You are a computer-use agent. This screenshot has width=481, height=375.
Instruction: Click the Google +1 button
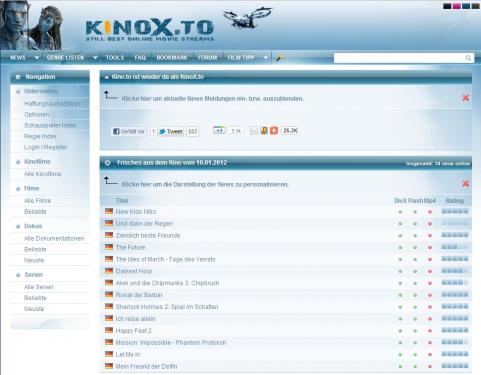pyautogui.click(x=219, y=131)
